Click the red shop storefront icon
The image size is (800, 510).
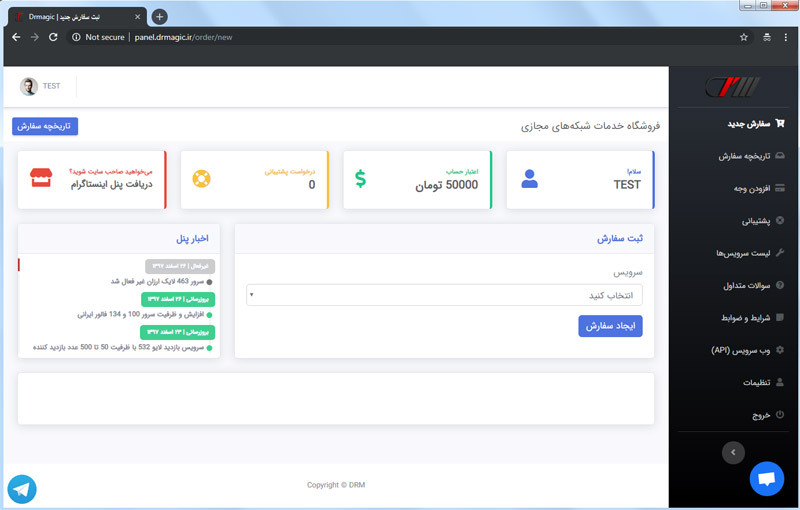(41, 178)
